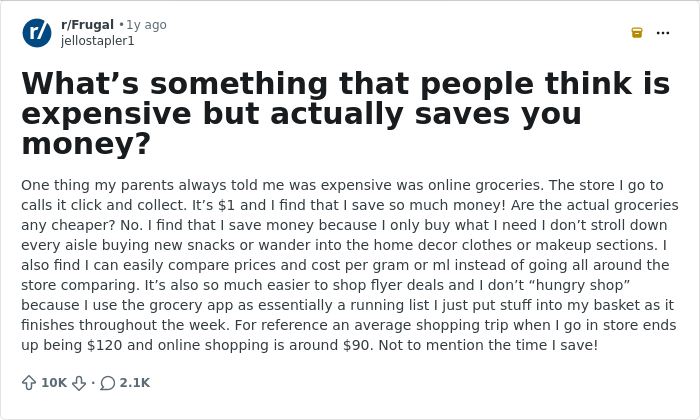This screenshot has width=700, height=420.
Task: Downvote the post with the down arrow
Action: 79,383
